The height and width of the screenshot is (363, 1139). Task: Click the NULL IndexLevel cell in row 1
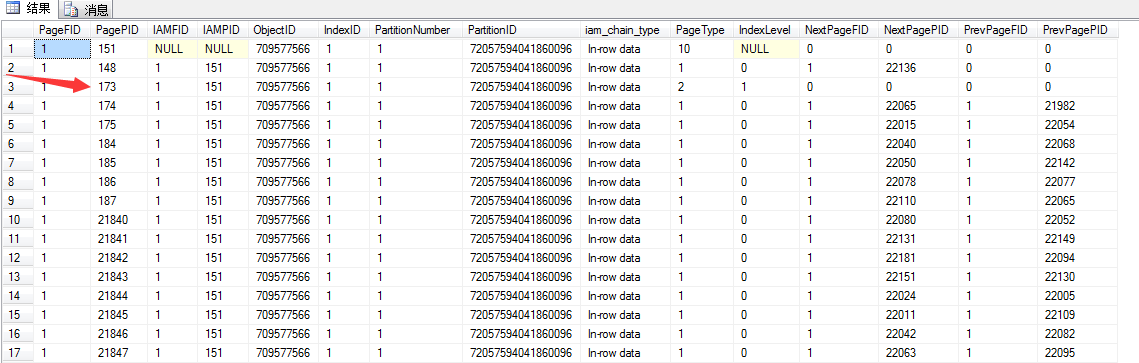767,49
